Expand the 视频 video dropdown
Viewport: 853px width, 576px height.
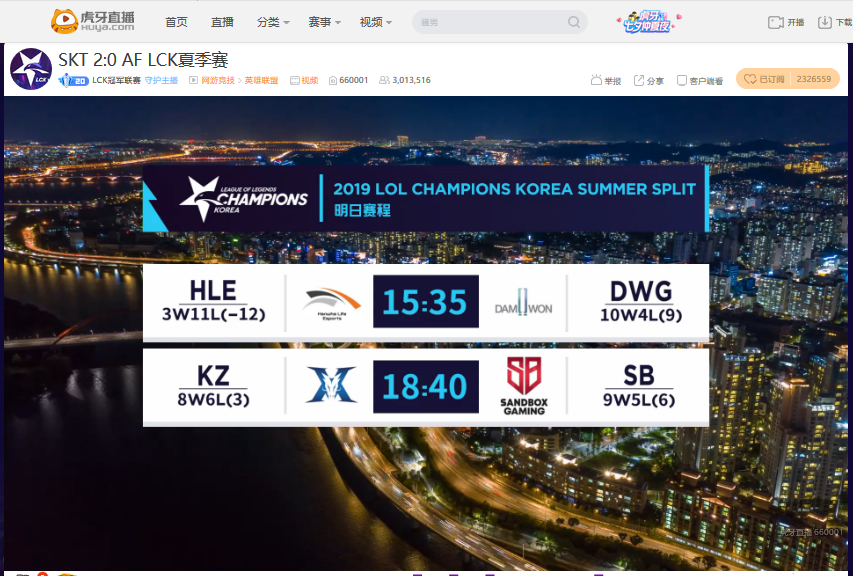[375, 22]
